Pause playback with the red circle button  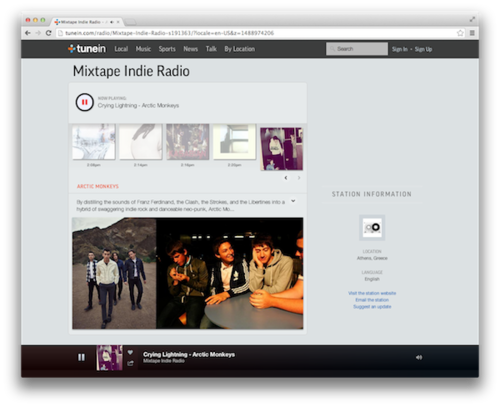[84, 102]
